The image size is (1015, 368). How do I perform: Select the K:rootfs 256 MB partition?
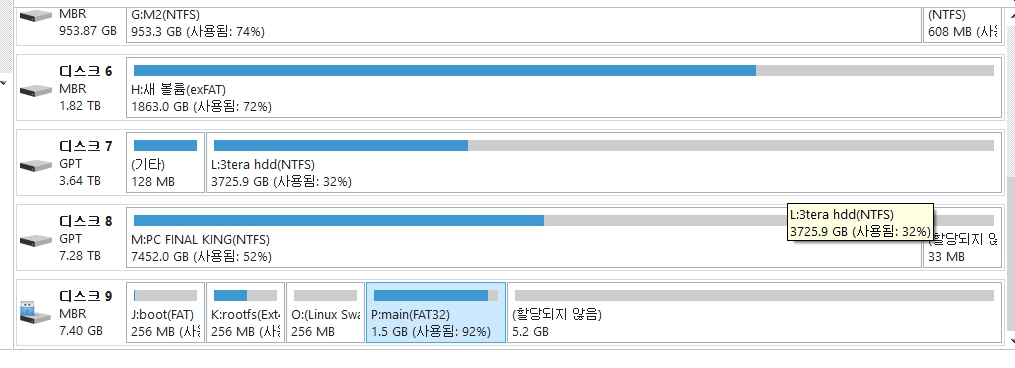pos(245,312)
